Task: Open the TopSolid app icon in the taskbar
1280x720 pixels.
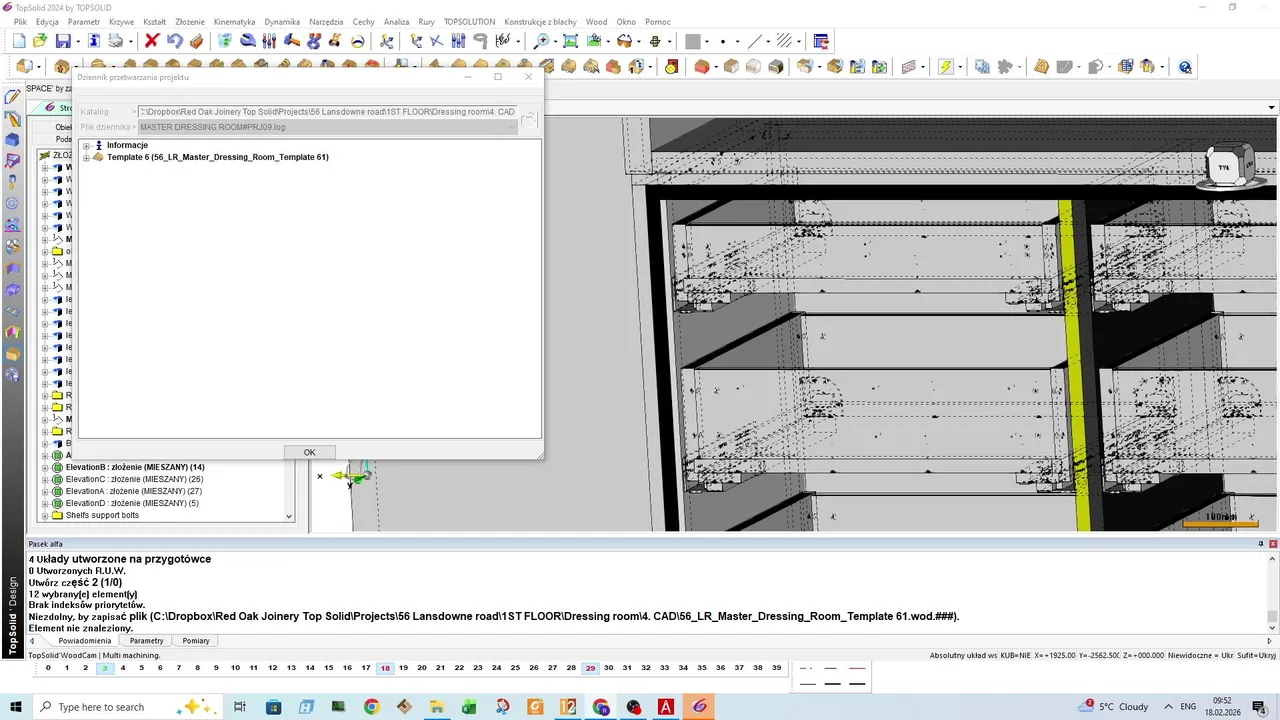Action: (699, 707)
